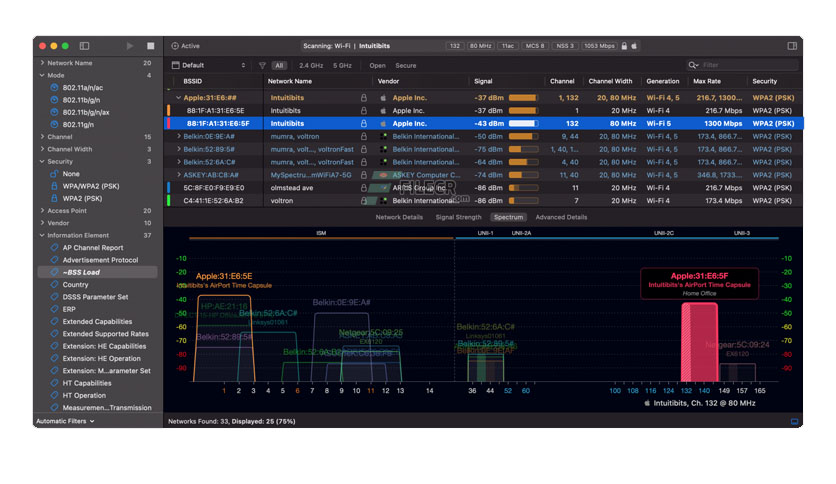Click the Apple vendor icon in selected row
836x484 pixels.
(383, 123)
